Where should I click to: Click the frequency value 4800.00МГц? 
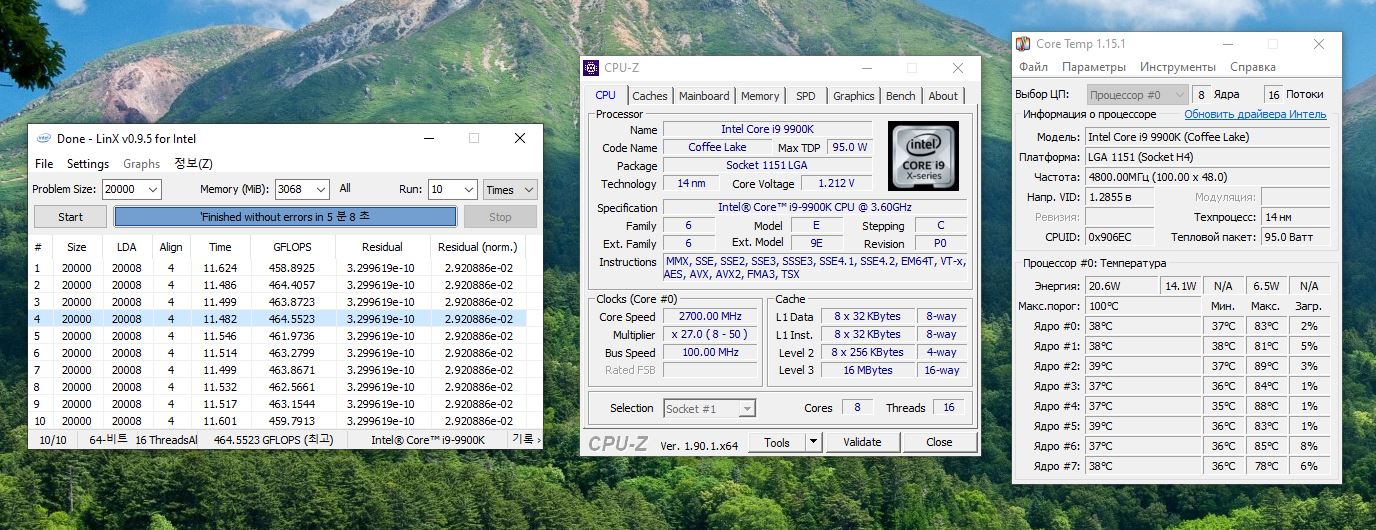[1208, 177]
